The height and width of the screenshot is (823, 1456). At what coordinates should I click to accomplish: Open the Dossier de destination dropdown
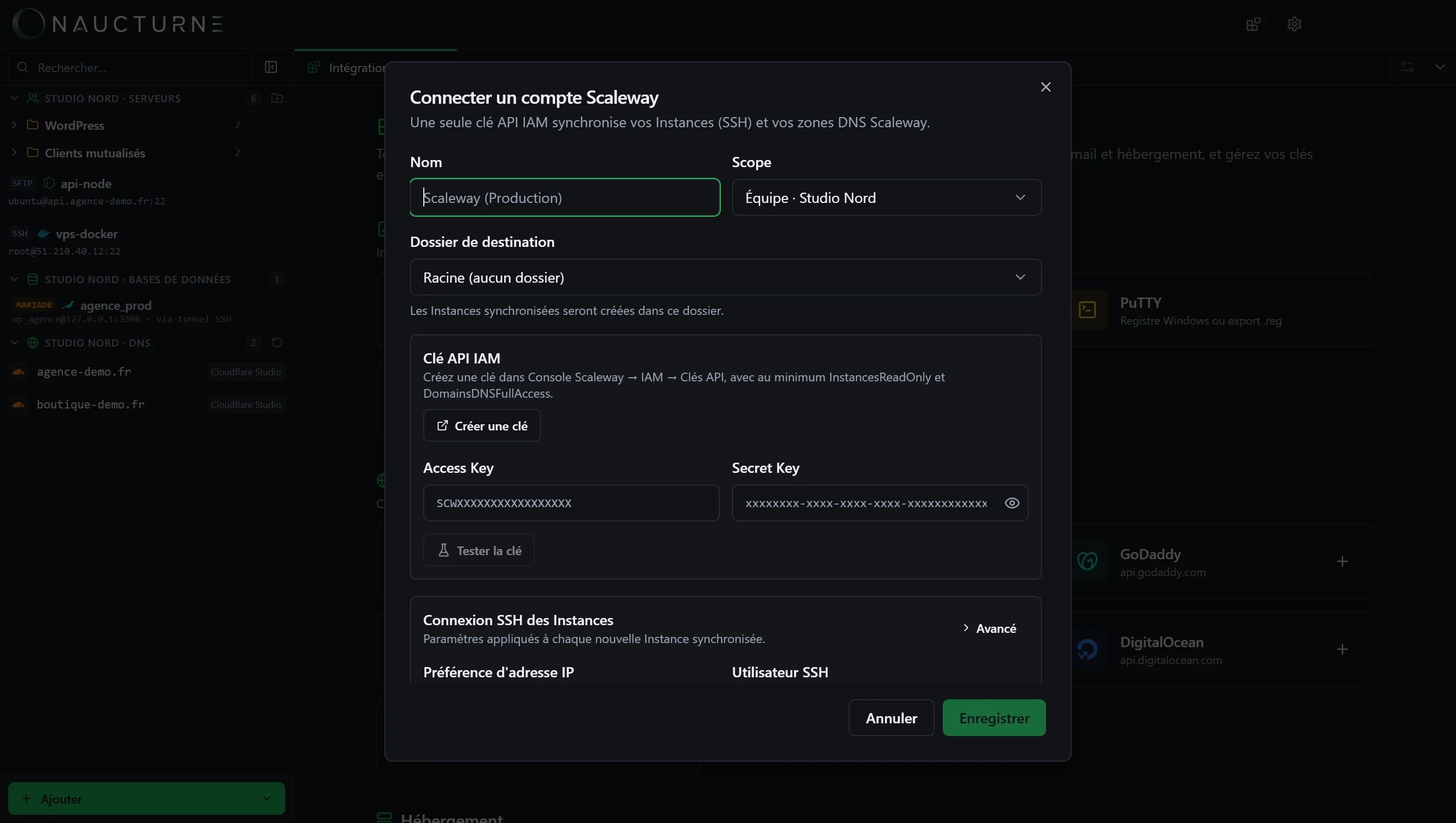725,277
